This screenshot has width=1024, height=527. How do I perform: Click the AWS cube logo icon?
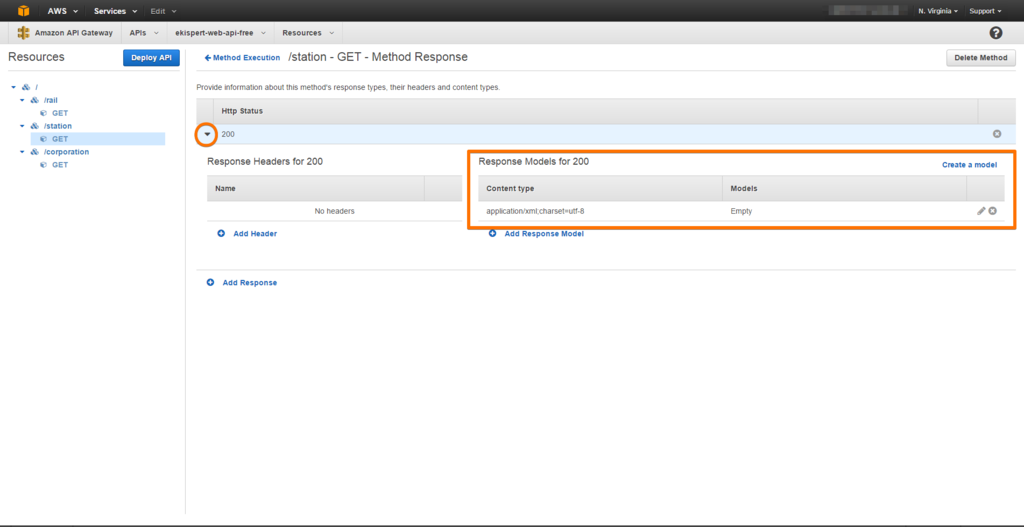24,10
